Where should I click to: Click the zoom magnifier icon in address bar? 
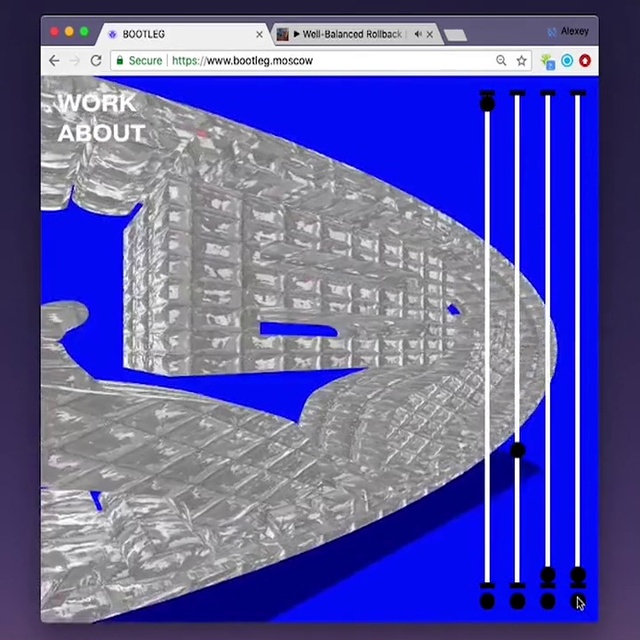click(x=501, y=61)
